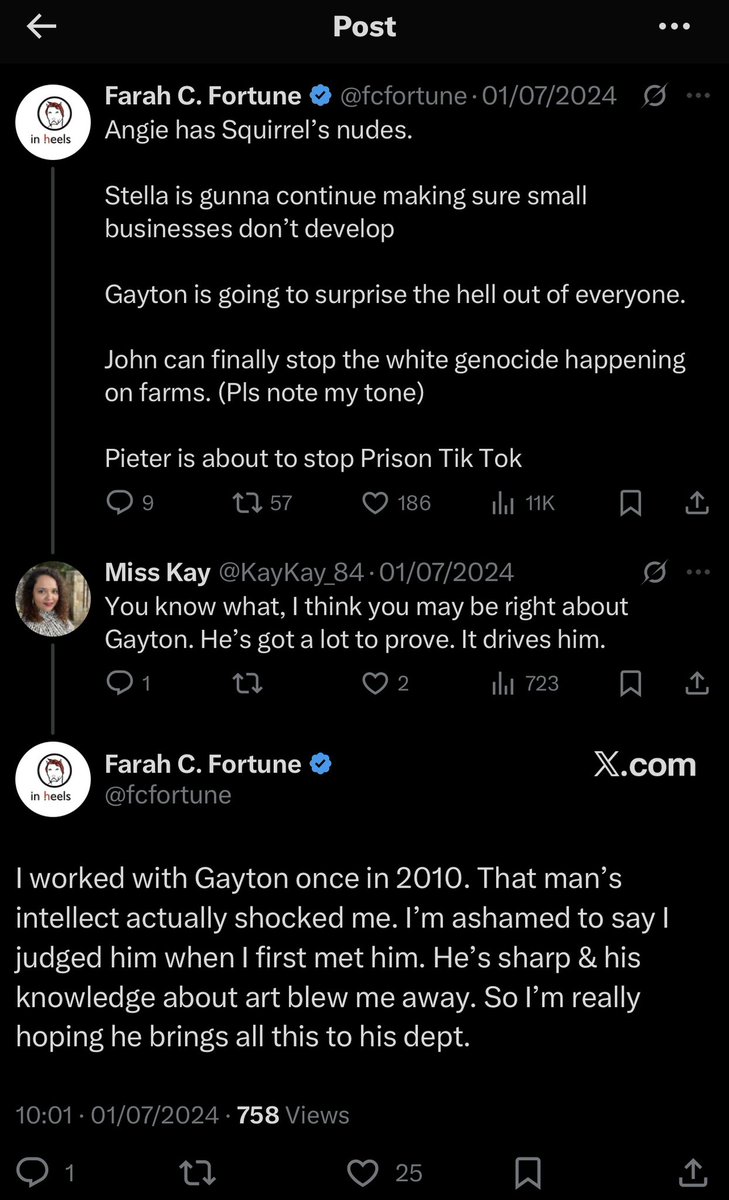Open more options on Farah's first tweet
Screen dimensions: 729x1200
[x=698, y=97]
